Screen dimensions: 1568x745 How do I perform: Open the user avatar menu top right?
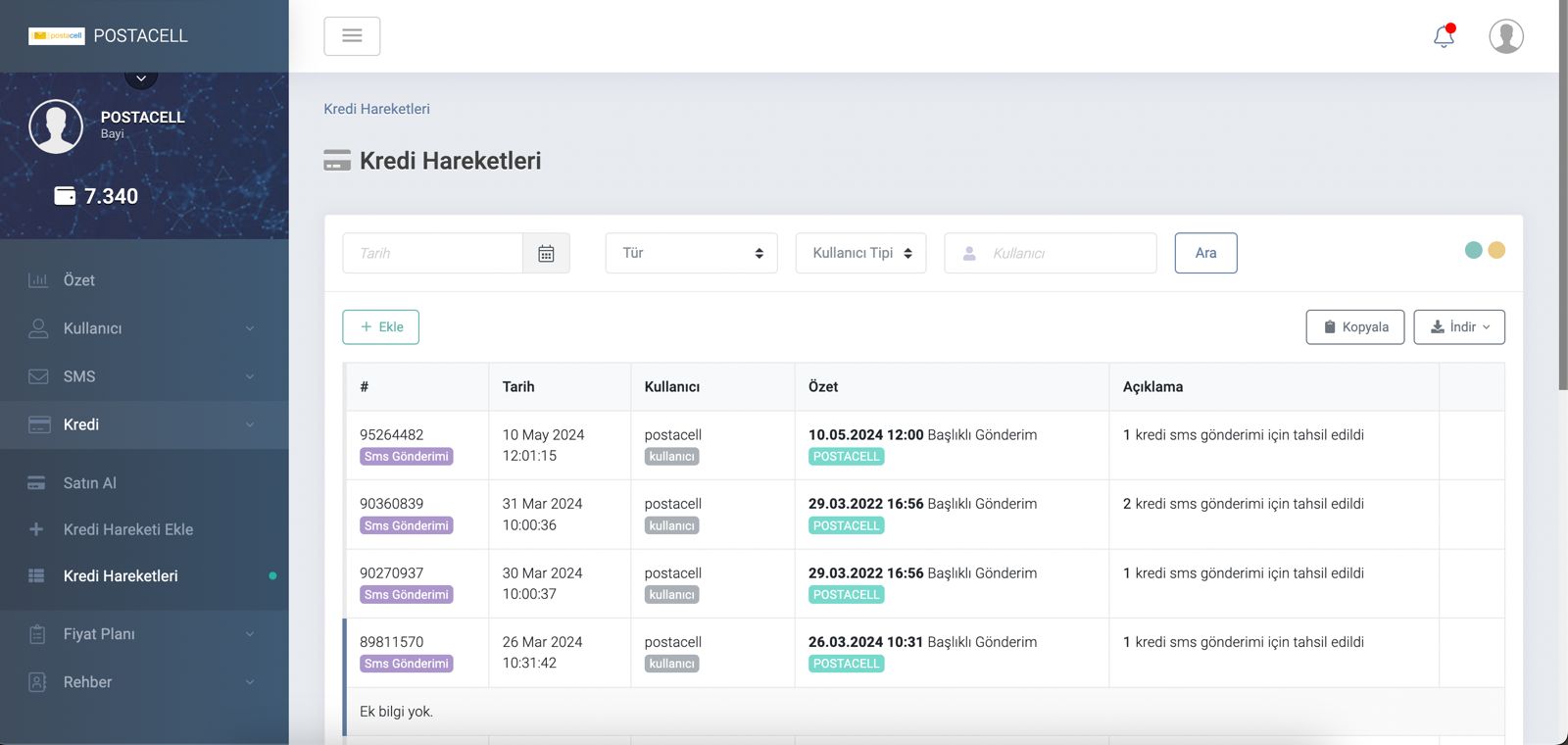1506,36
